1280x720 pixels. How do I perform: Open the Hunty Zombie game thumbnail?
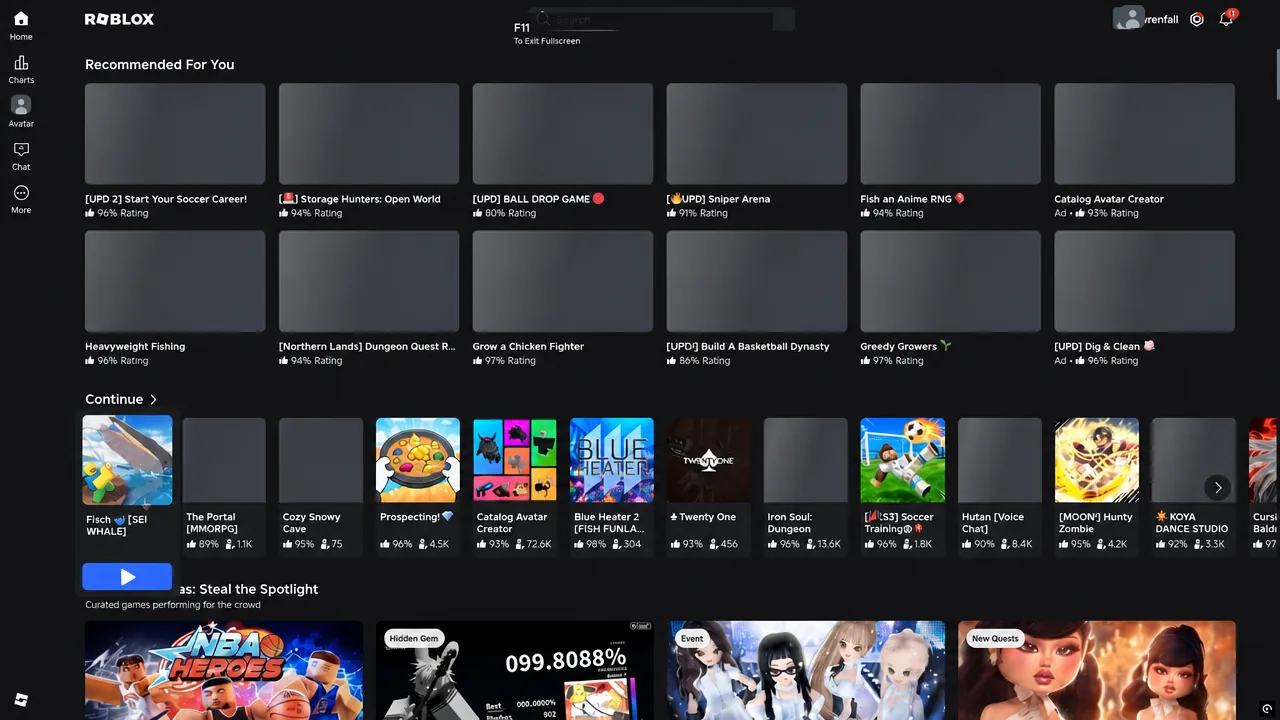tap(1097, 460)
